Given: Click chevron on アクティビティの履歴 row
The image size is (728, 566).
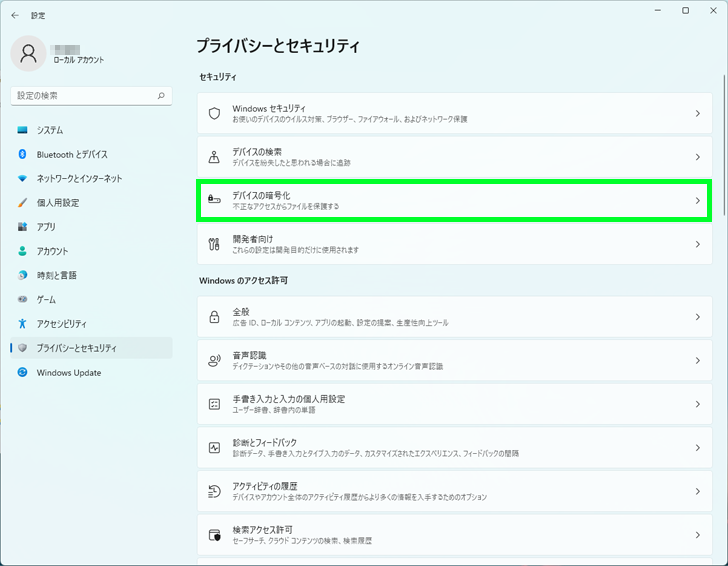Looking at the screenshot, I should click(x=697, y=491).
